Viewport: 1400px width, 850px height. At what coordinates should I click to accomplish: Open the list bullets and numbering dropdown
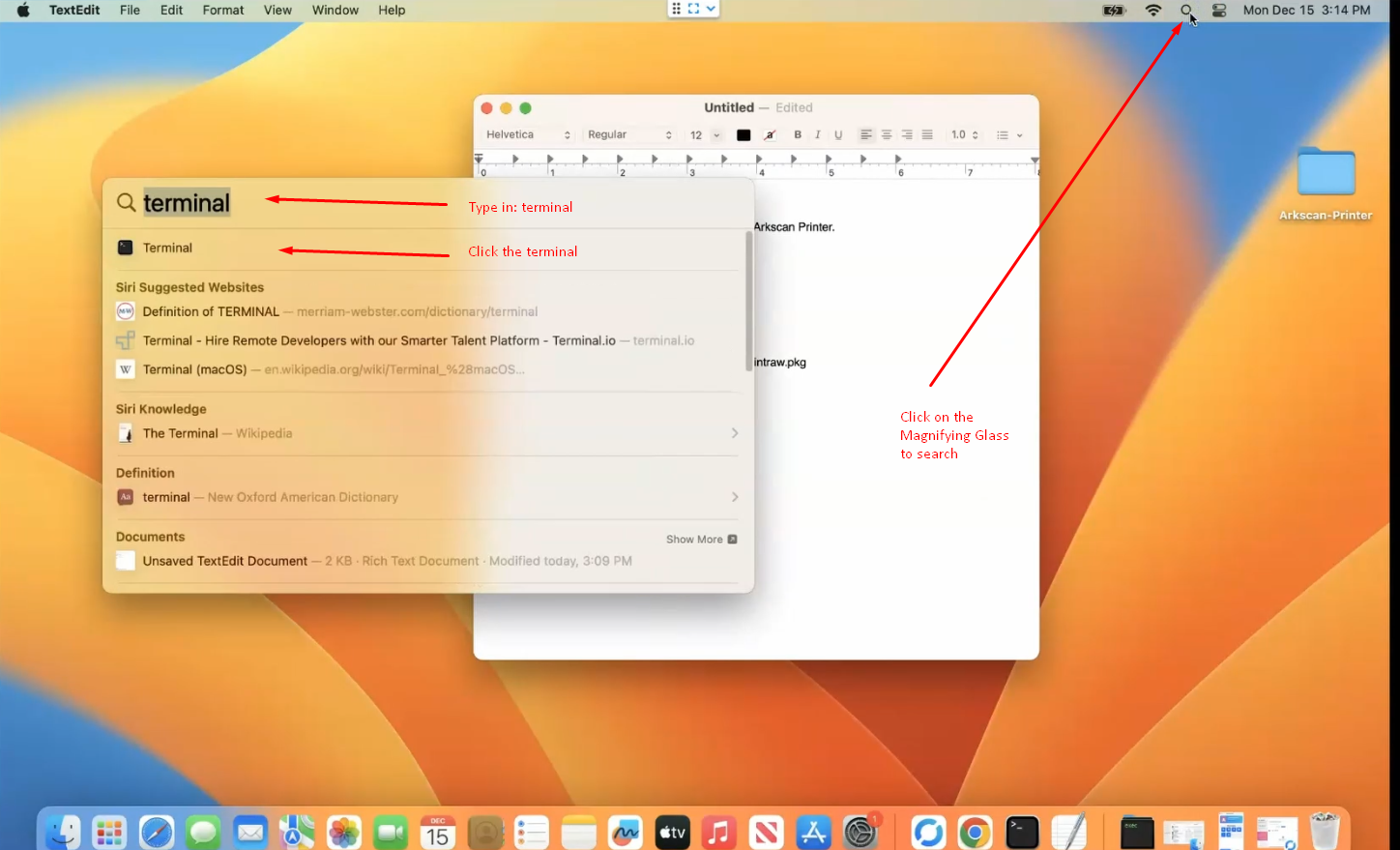tap(1009, 135)
